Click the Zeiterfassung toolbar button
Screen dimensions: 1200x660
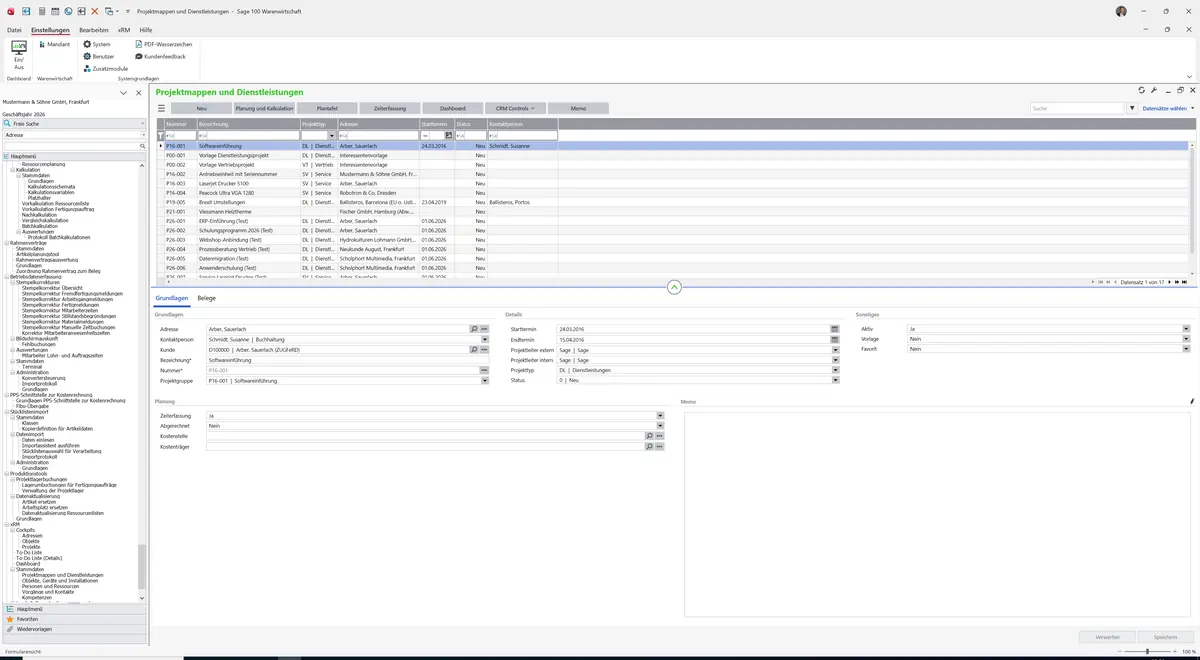(390, 108)
